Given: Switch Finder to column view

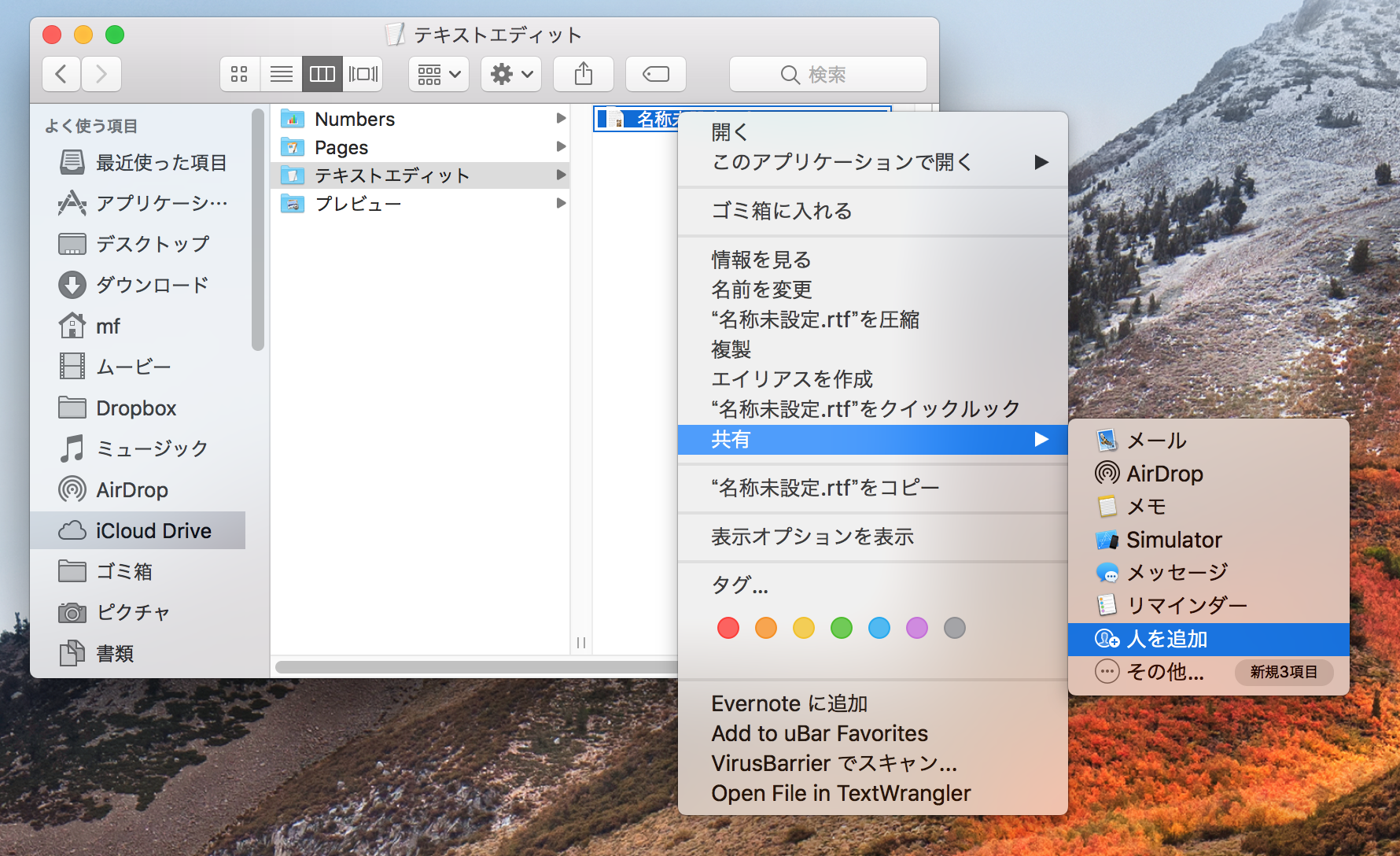Looking at the screenshot, I should click(x=322, y=74).
